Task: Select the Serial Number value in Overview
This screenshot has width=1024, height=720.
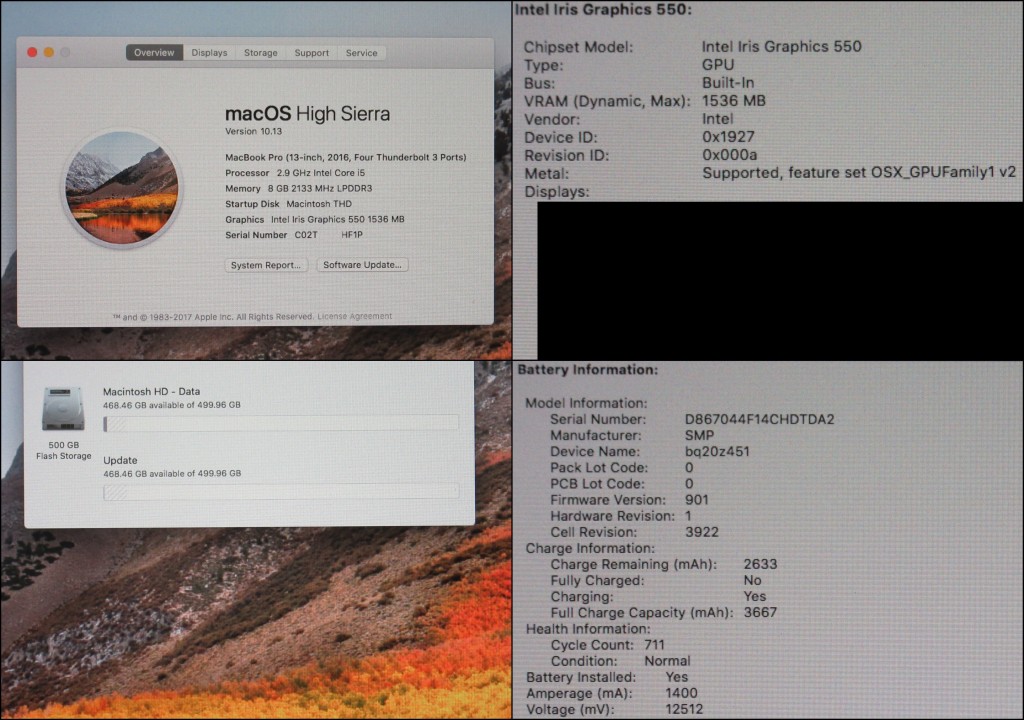Action: click(328, 235)
